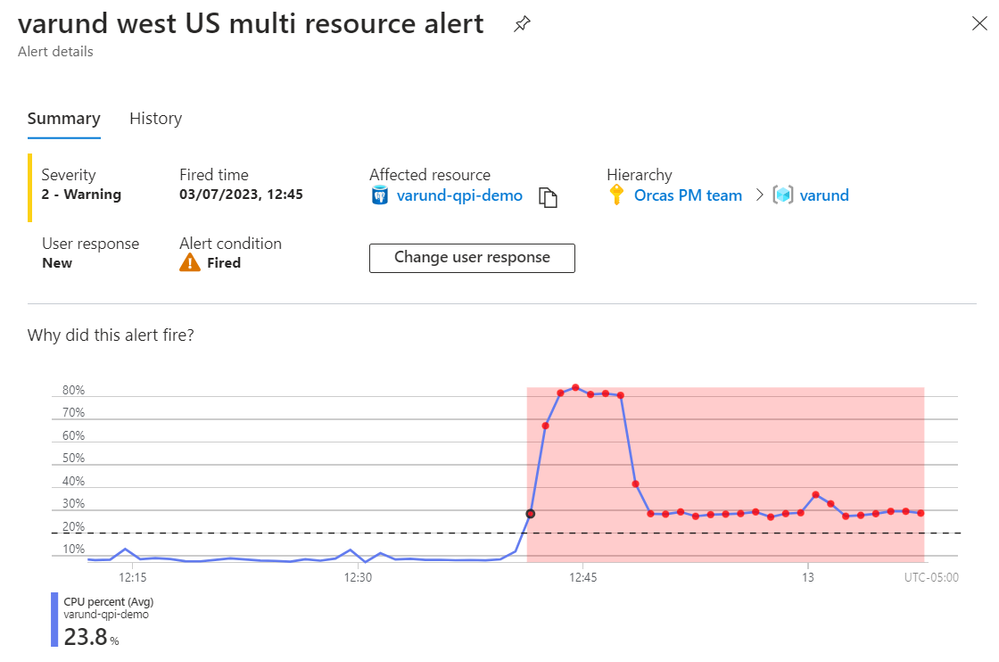Click the resource group cube icon
The width and height of the screenshot is (999, 662).
pyautogui.click(x=782, y=196)
